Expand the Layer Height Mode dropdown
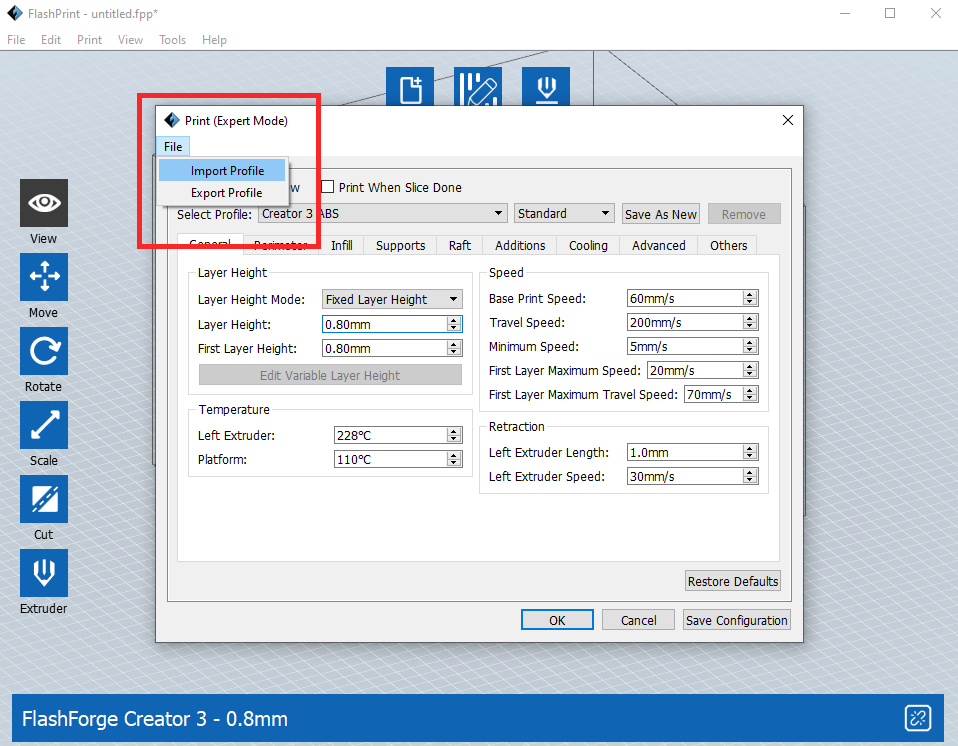The width and height of the screenshot is (958, 746). (392, 299)
